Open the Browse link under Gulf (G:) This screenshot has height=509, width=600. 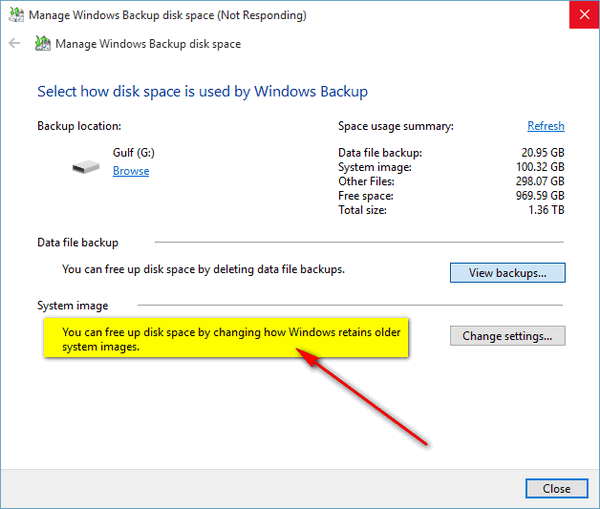pos(131,171)
